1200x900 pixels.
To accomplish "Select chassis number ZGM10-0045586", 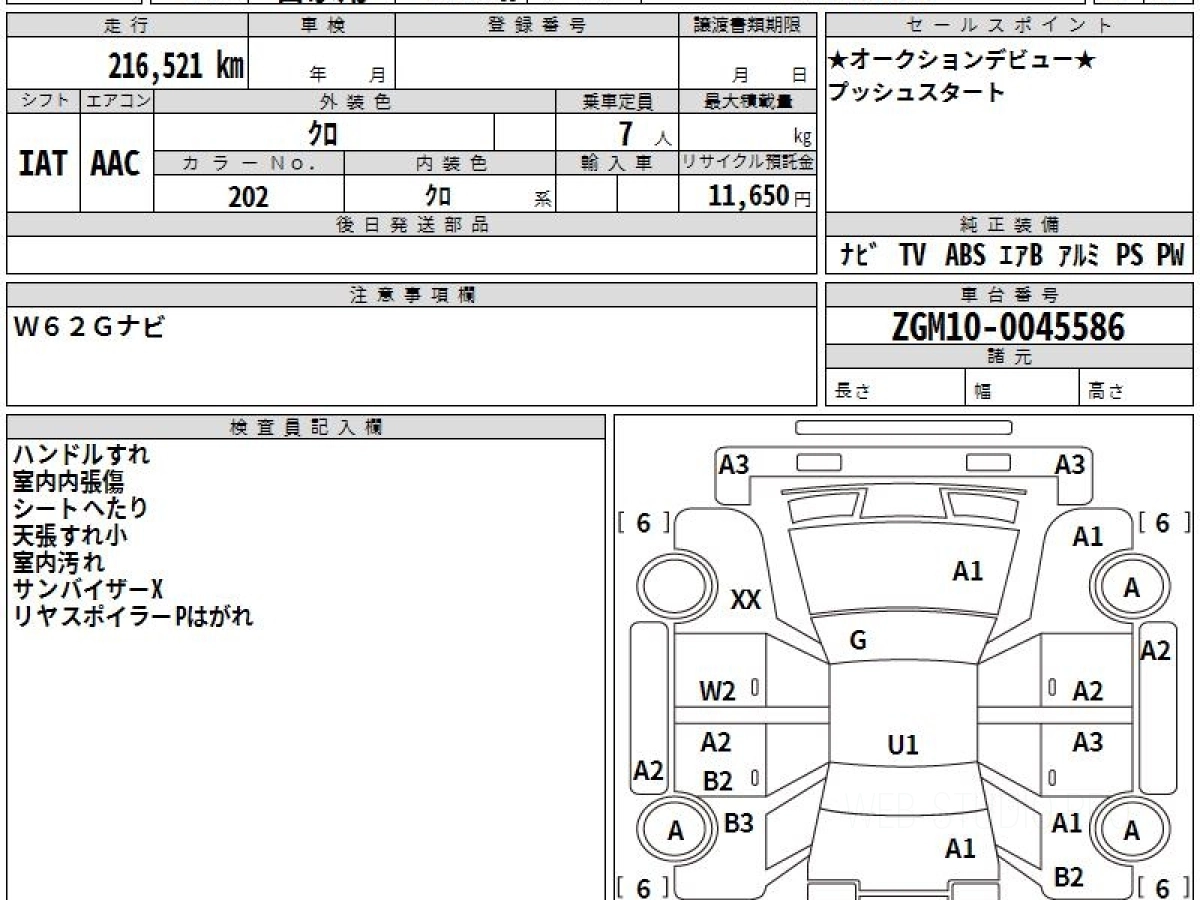I will pos(1008,327).
